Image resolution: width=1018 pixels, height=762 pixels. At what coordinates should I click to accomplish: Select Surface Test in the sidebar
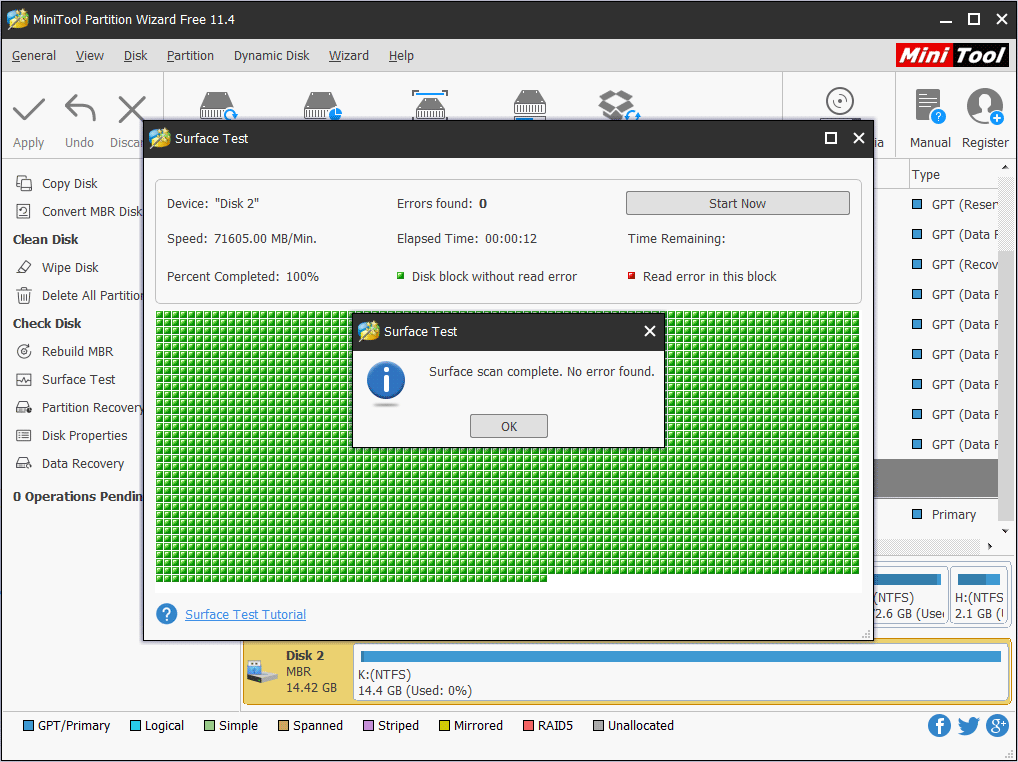[x=78, y=380]
